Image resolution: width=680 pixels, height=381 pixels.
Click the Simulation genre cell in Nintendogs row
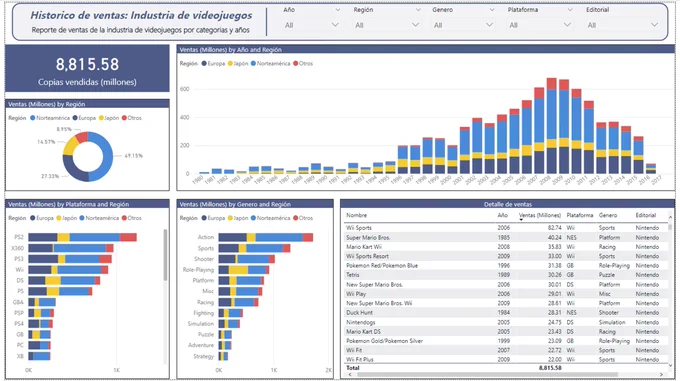[x=612, y=322]
